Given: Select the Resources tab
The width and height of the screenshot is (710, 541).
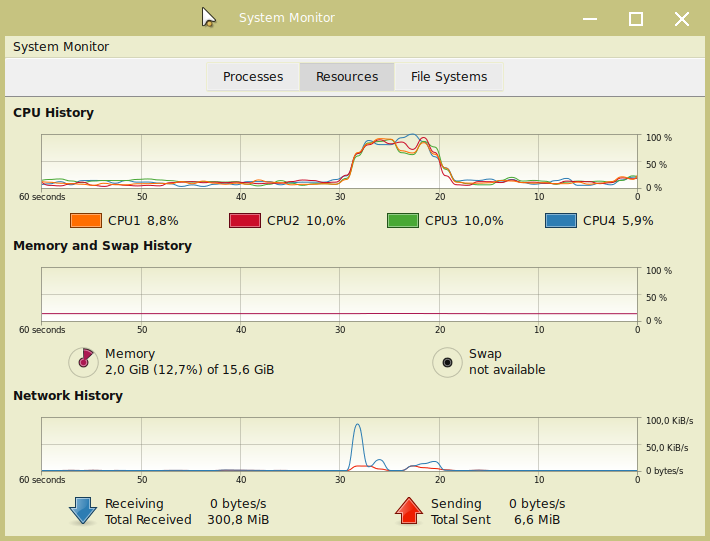Looking at the screenshot, I should click(347, 77).
